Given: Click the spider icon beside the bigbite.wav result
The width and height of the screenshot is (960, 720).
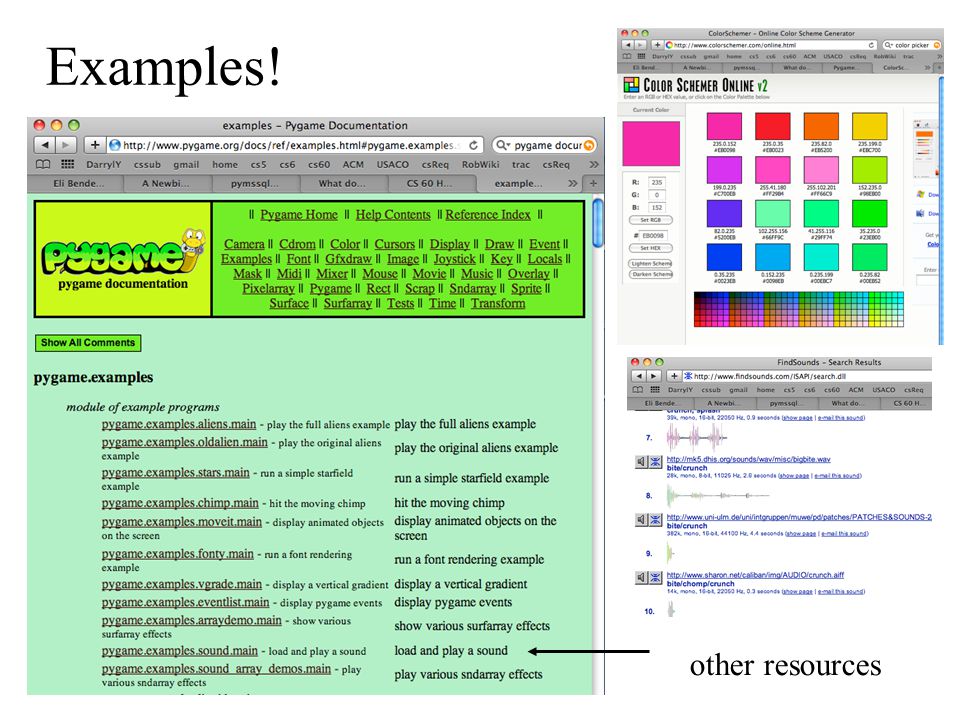Looking at the screenshot, I should point(655,462).
